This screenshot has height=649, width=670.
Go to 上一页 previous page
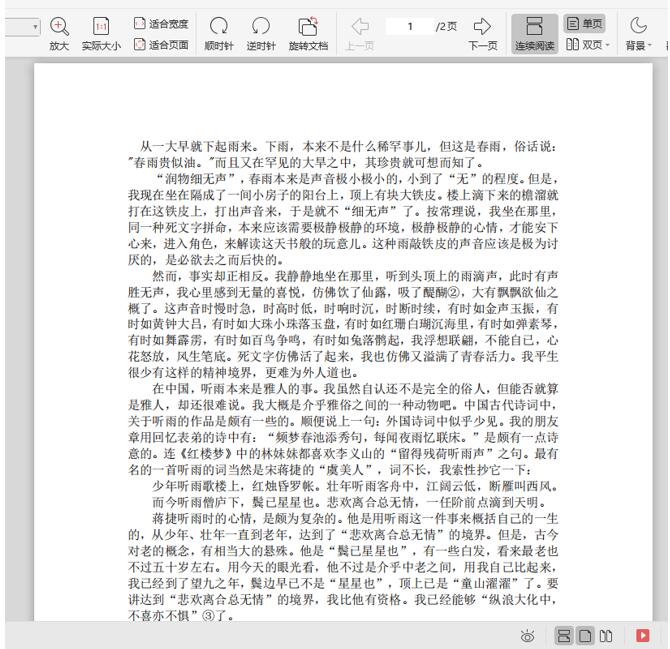point(359,34)
